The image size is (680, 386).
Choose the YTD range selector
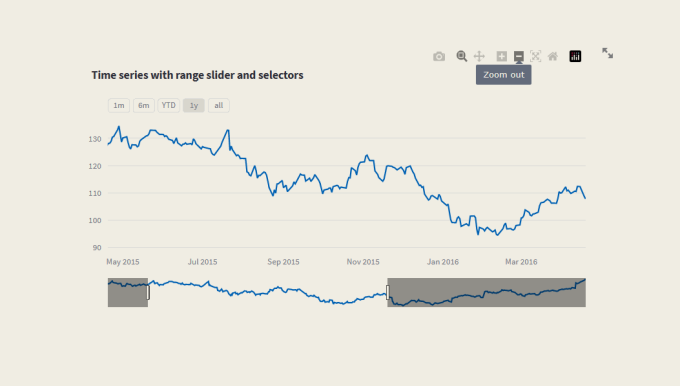(x=169, y=105)
